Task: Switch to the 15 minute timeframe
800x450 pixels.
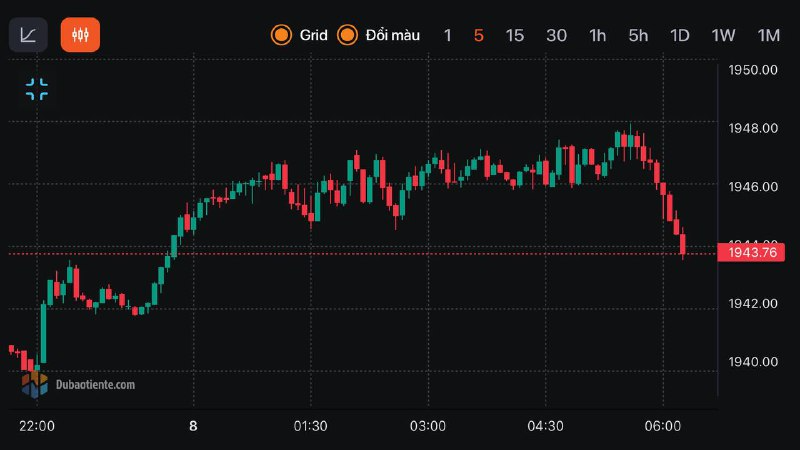Action: click(x=515, y=35)
